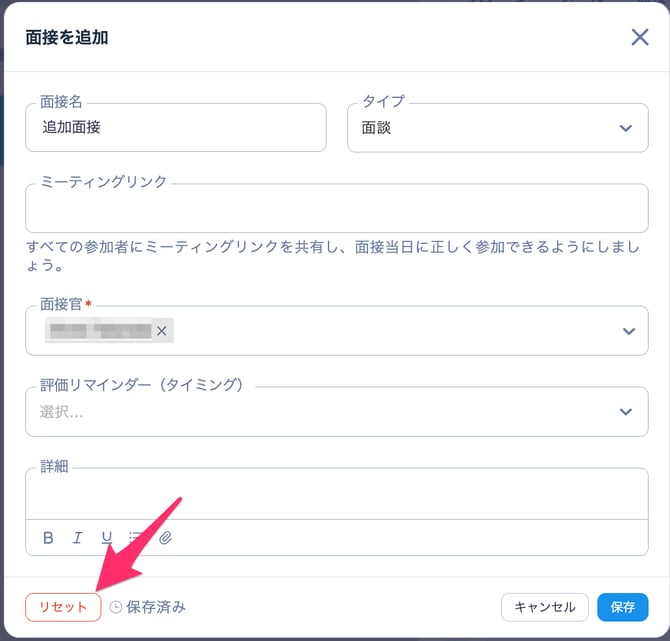This screenshot has width=670, height=641.
Task: Click the 面接名 field containing 追加面接
Action: [176, 128]
